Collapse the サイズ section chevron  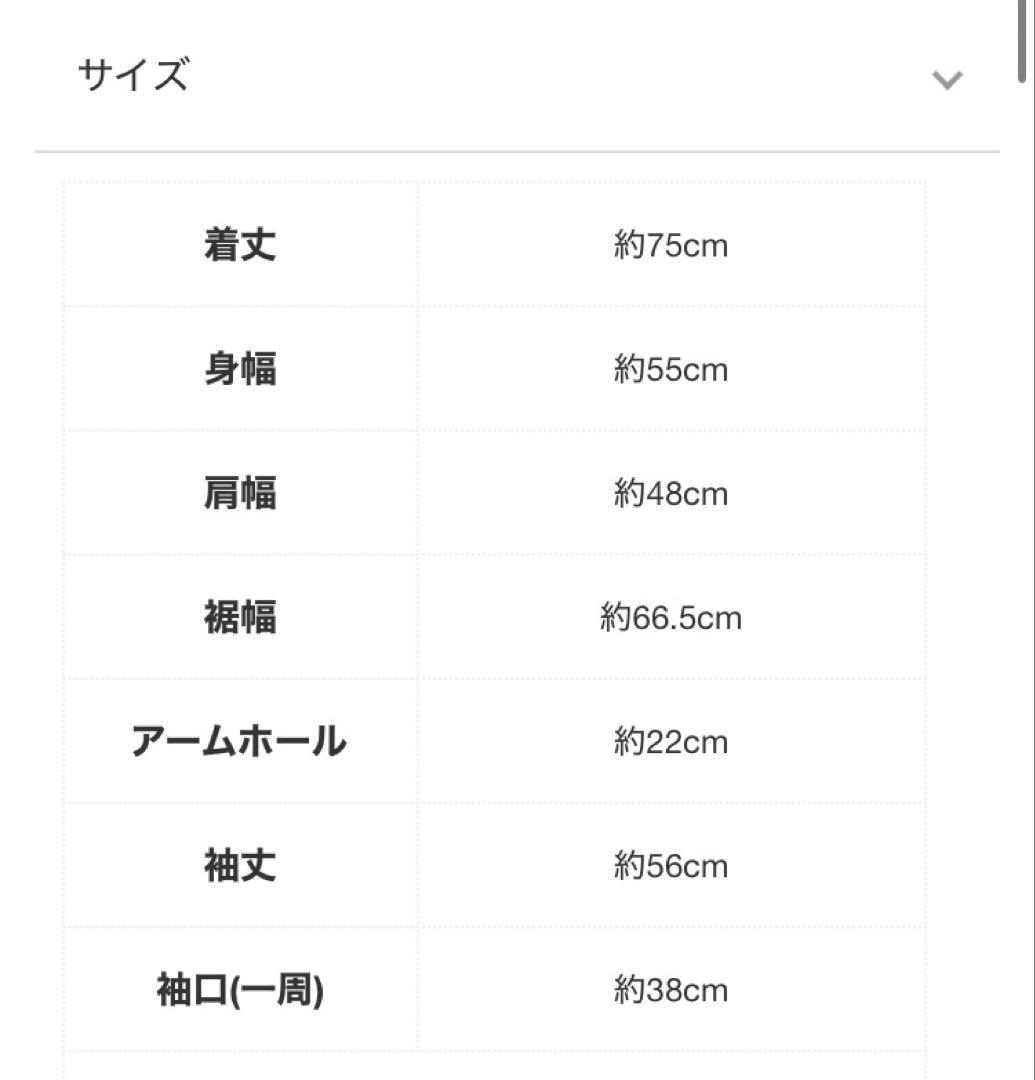click(x=946, y=80)
